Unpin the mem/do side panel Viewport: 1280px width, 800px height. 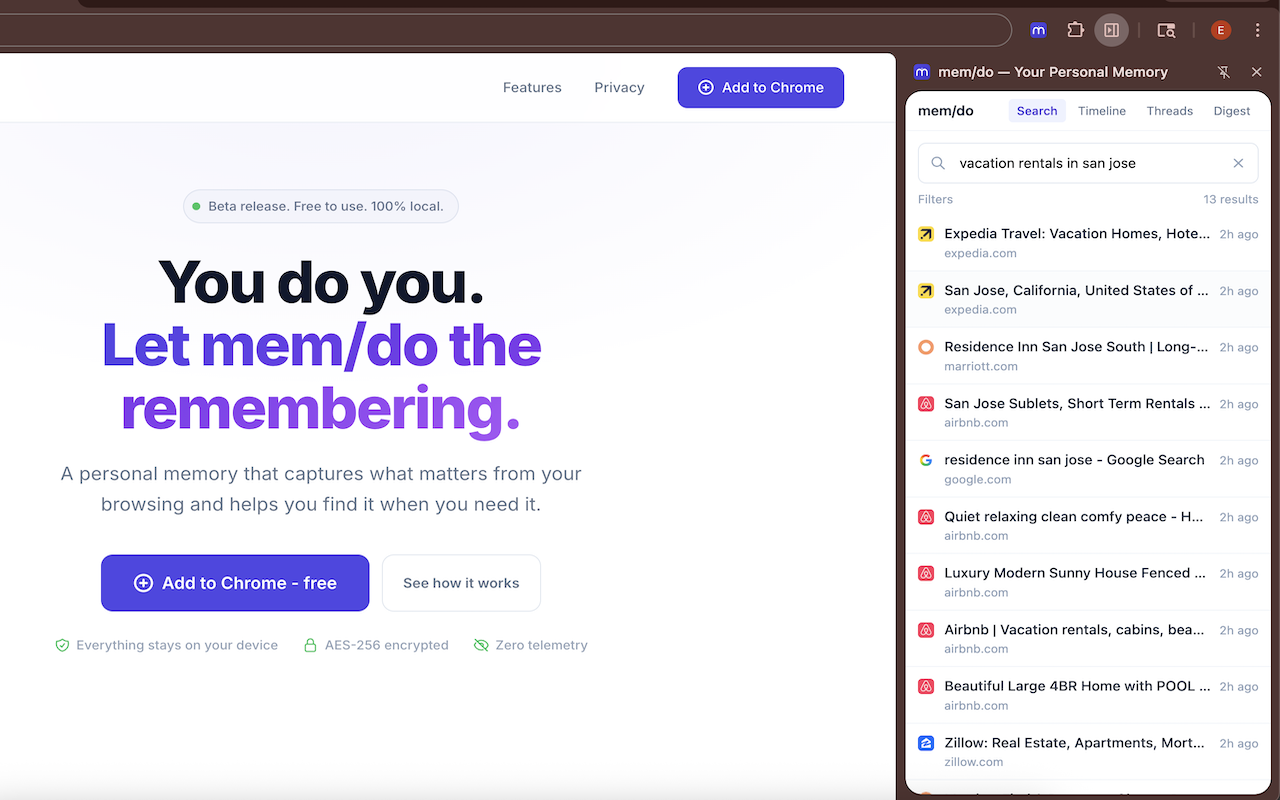point(1224,72)
